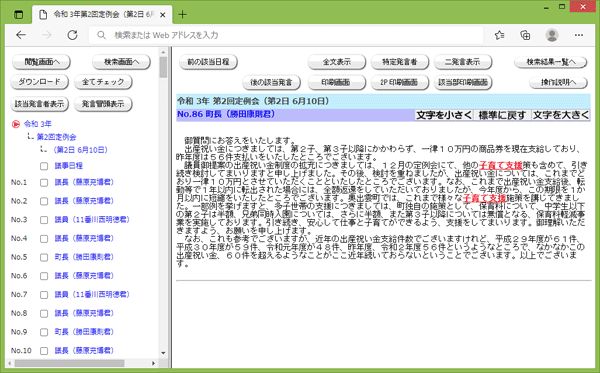Screen dimensions: 600x373
Task: Select the 令和 3年第2回定例会 browser tab
Action: pyautogui.click(x=103, y=15)
